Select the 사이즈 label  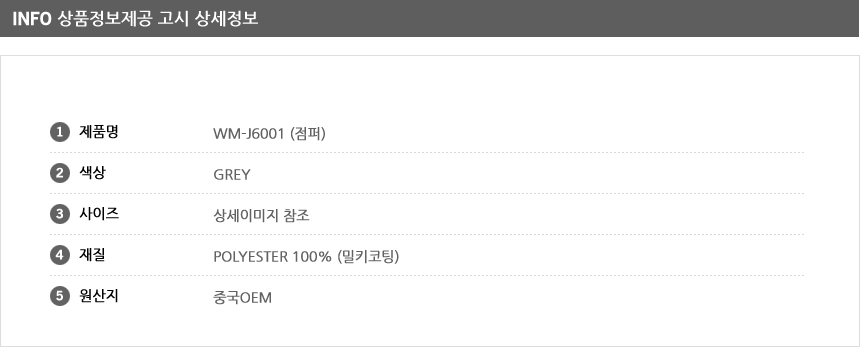click(x=99, y=214)
